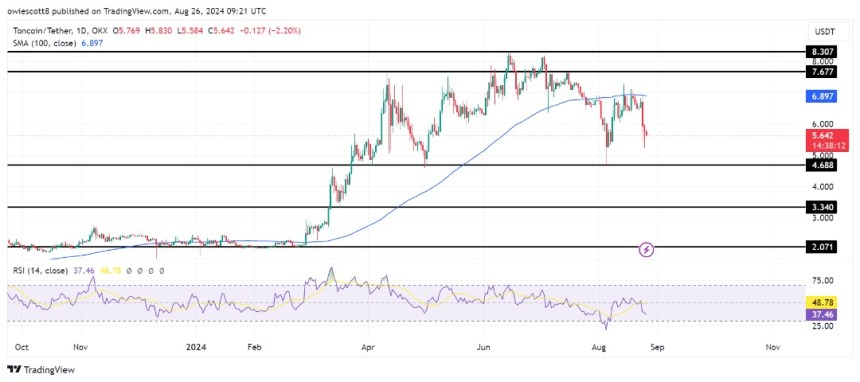Click the TradingView logo
The height and width of the screenshot is (382, 860).
coord(41,369)
